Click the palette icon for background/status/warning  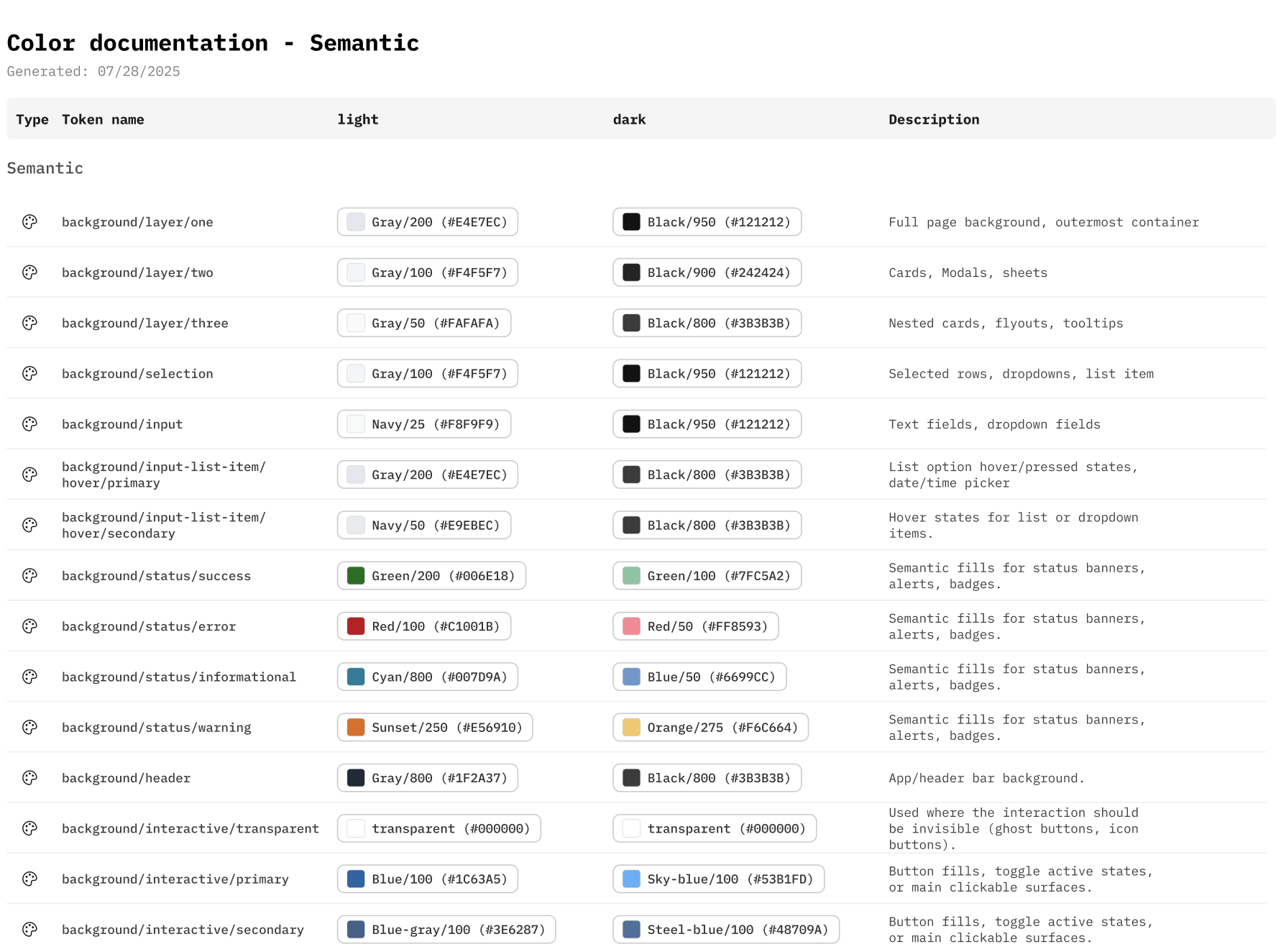(x=29, y=727)
